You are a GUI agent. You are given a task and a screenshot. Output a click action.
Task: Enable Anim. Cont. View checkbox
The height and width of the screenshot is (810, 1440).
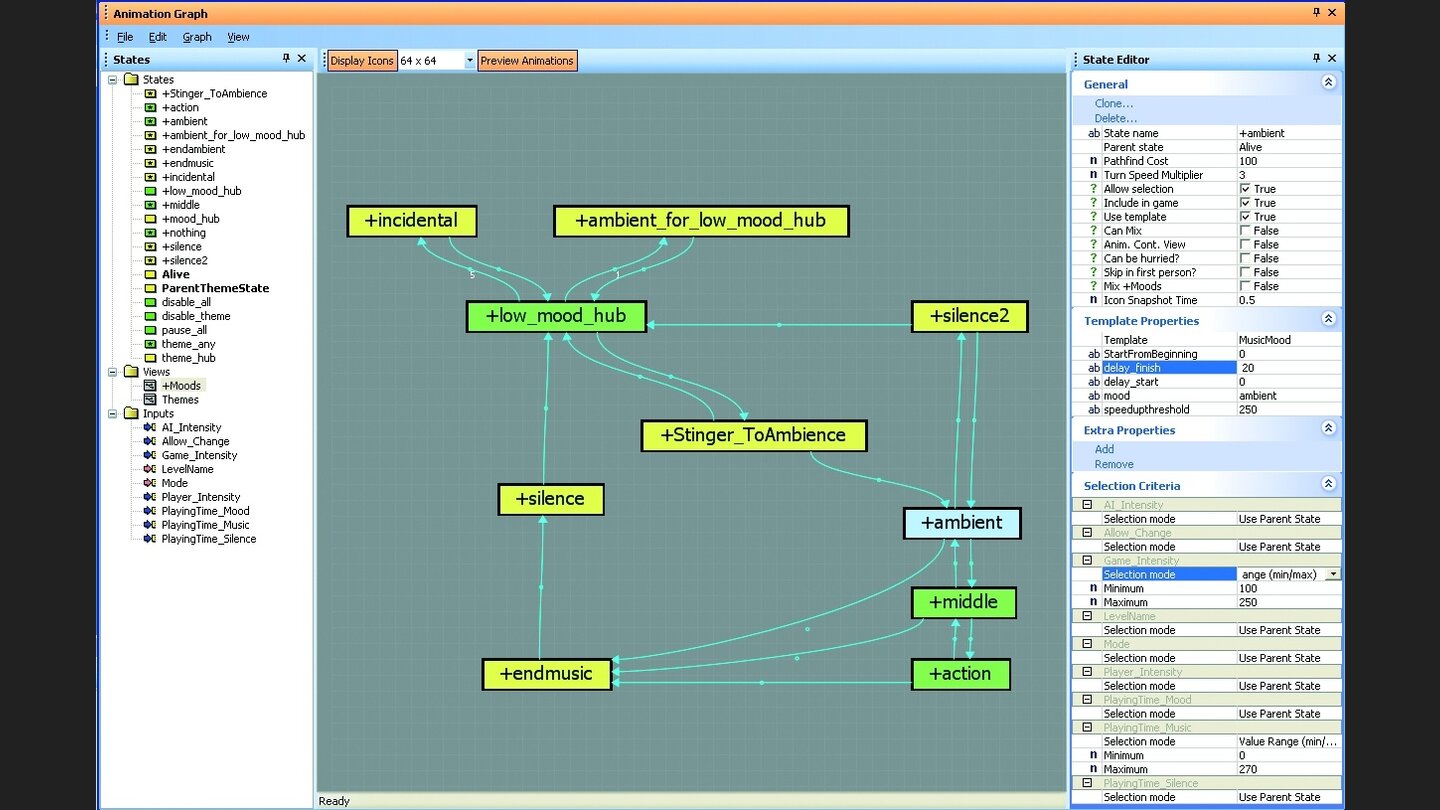[1245, 245]
